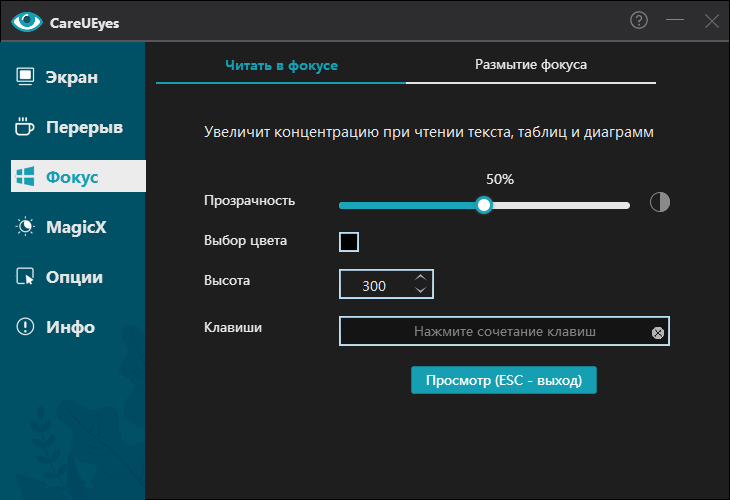Open the Инфо sidebar section
The width and height of the screenshot is (730, 500).
78,326
